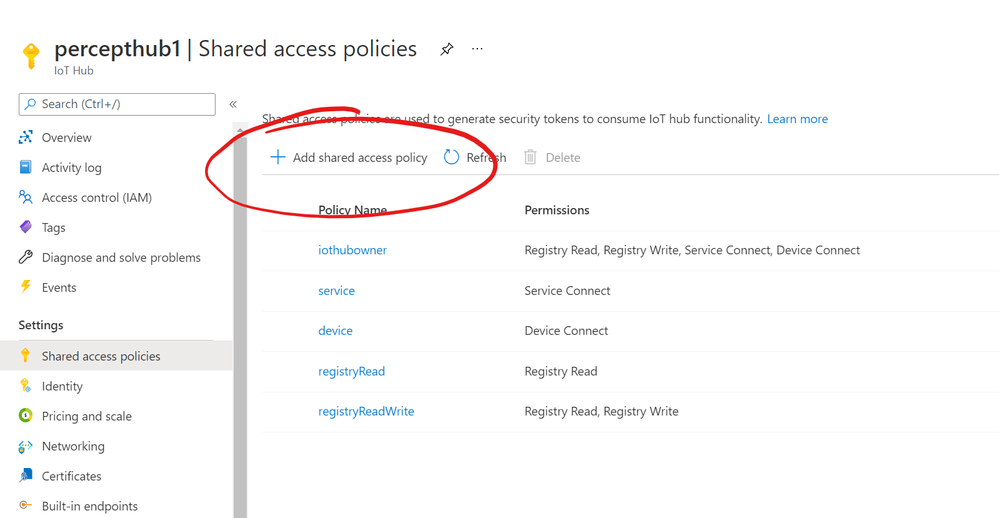
Task: Click the Tags icon in sidebar
Action: pos(26,228)
